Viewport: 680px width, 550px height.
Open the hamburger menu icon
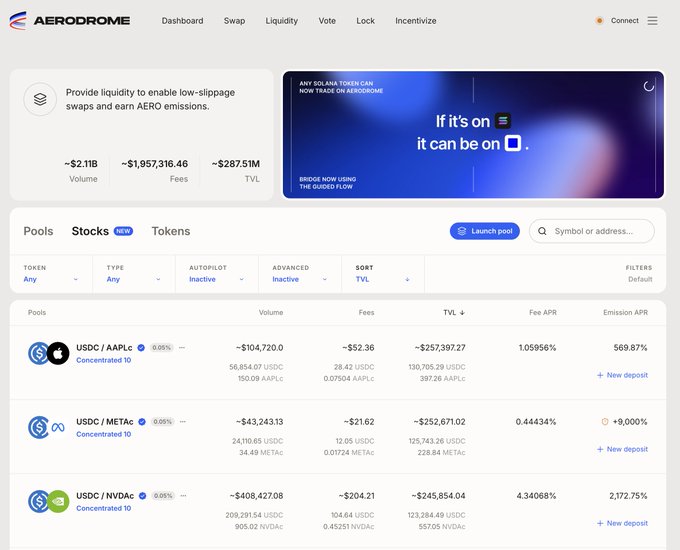click(652, 20)
